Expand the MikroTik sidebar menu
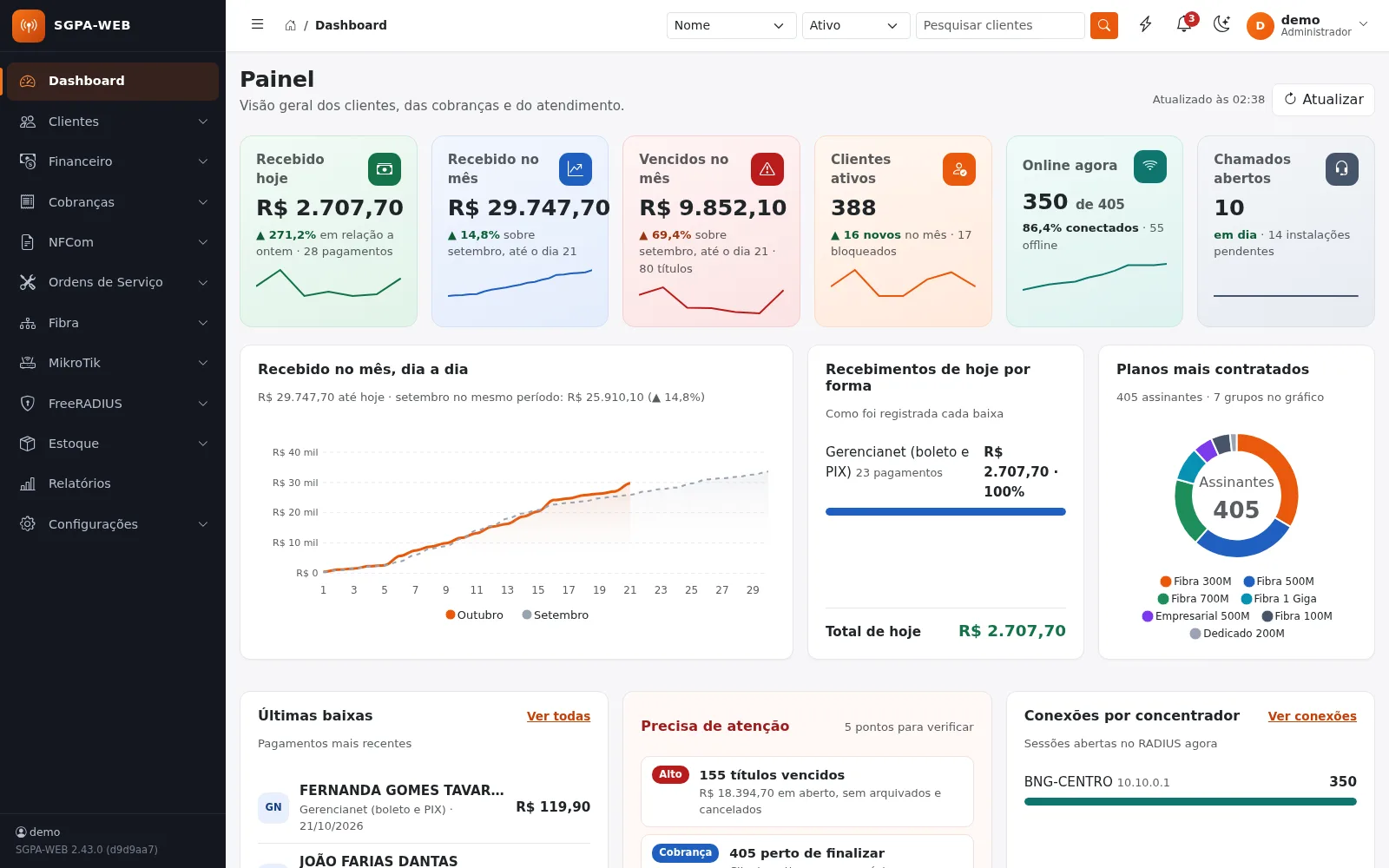1389x868 pixels. point(113,363)
